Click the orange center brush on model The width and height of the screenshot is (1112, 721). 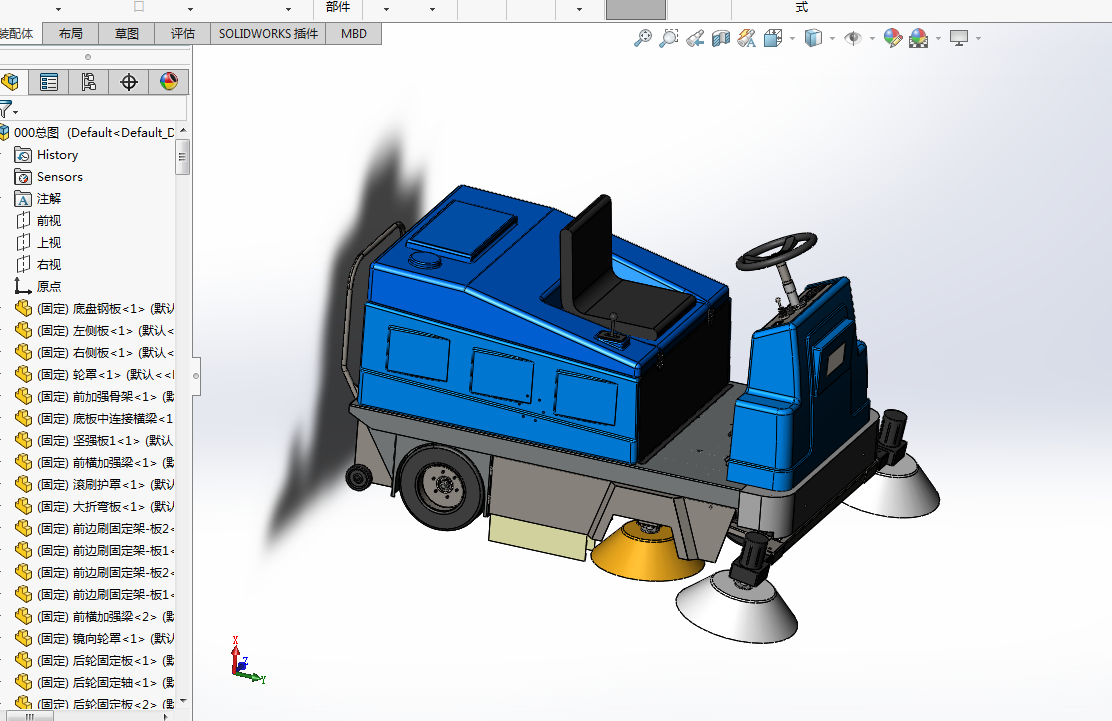point(647,552)
